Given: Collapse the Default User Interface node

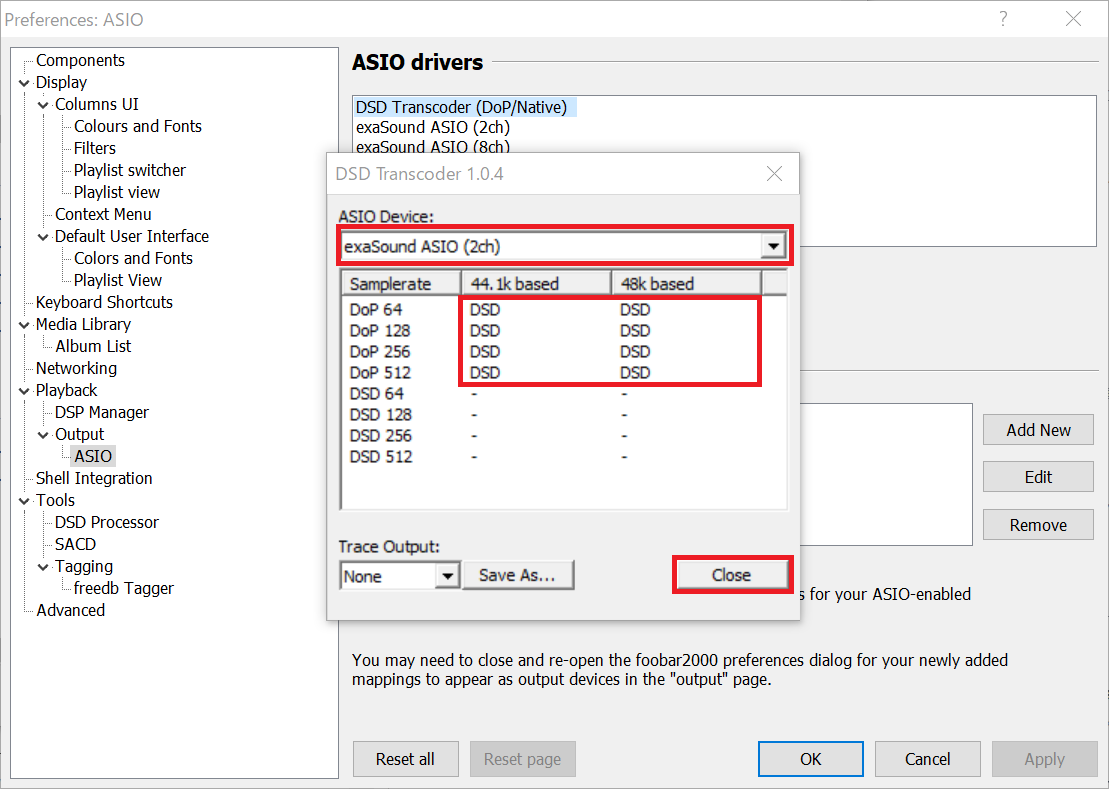Looking at the screenshot, I should (x=43, y=237).
